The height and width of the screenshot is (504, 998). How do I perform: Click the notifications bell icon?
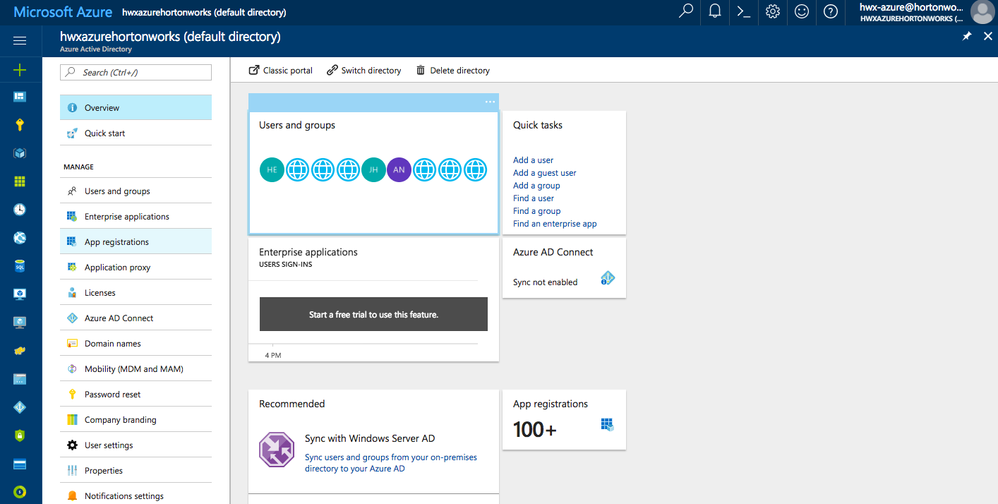point(714,12)
